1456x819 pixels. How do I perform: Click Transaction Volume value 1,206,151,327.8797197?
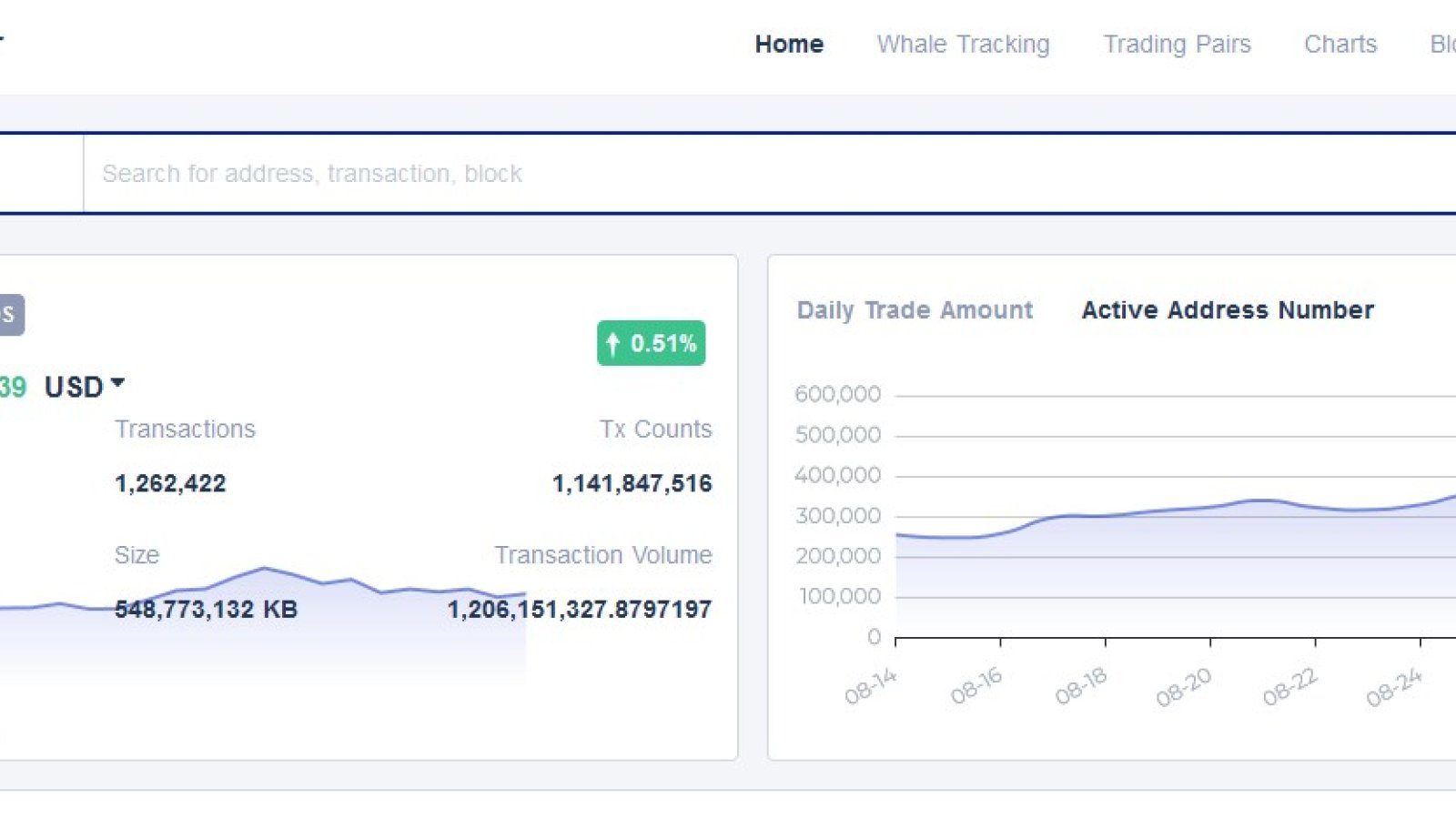tap(579, 609)
